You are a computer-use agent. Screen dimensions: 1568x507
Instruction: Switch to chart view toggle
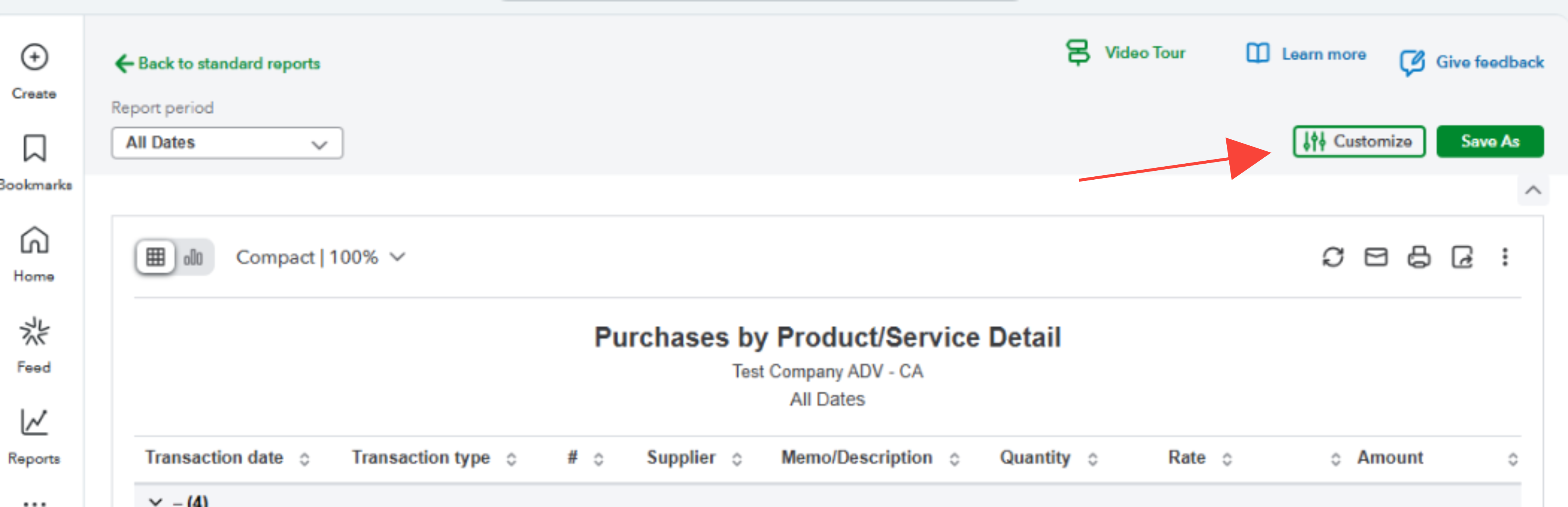coord(194,258)
